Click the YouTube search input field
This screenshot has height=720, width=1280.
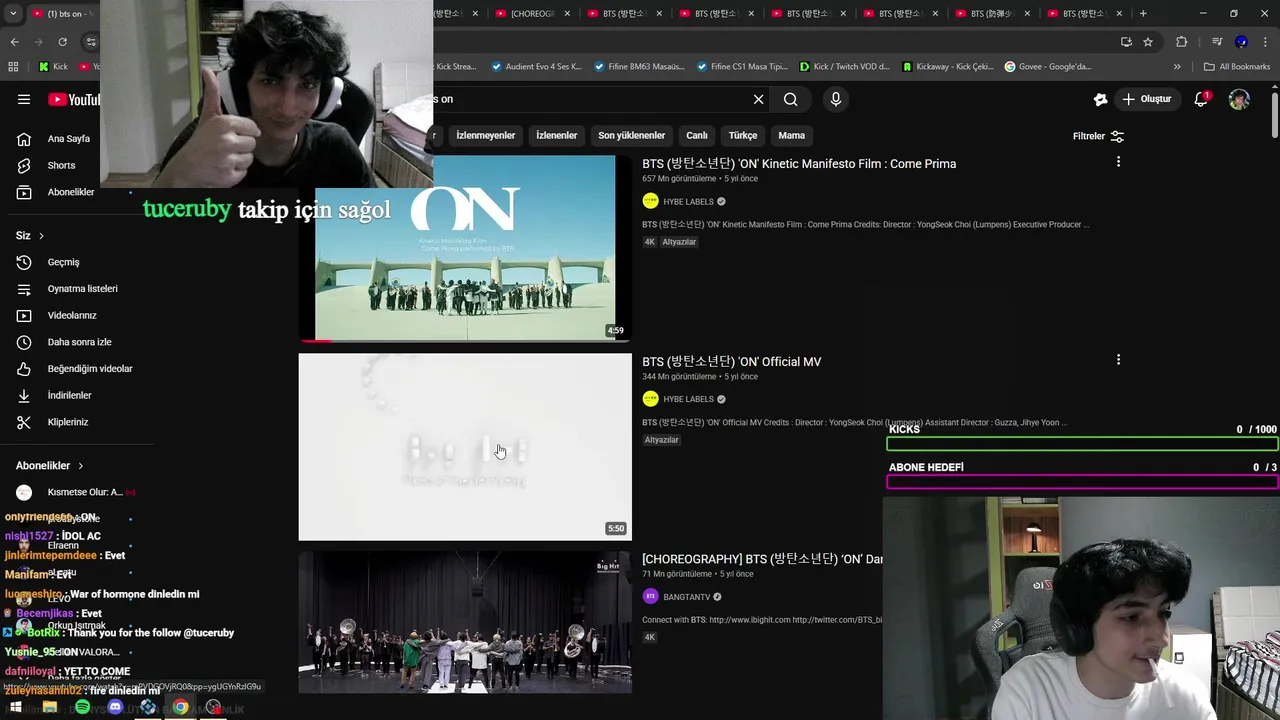pos(590,99)
